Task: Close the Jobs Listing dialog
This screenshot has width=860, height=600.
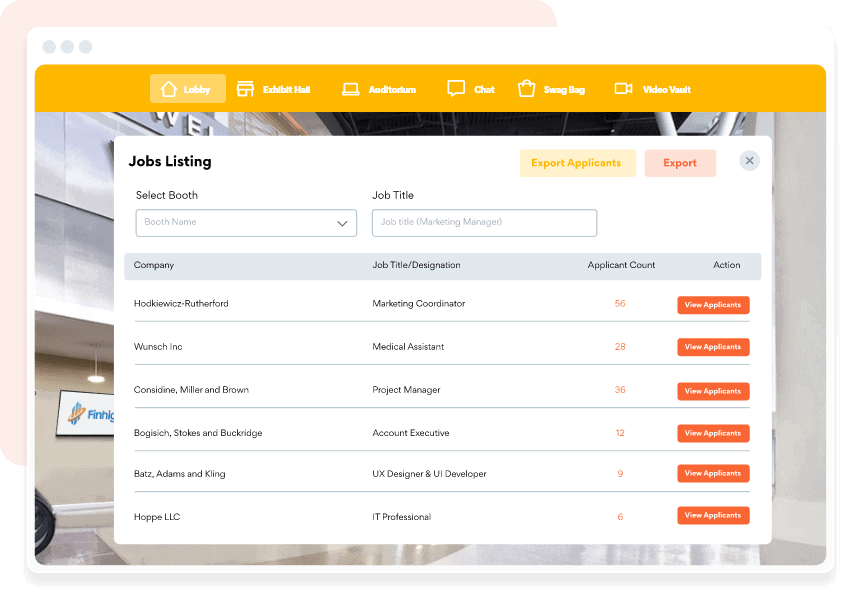Action: tap(749, 161)
